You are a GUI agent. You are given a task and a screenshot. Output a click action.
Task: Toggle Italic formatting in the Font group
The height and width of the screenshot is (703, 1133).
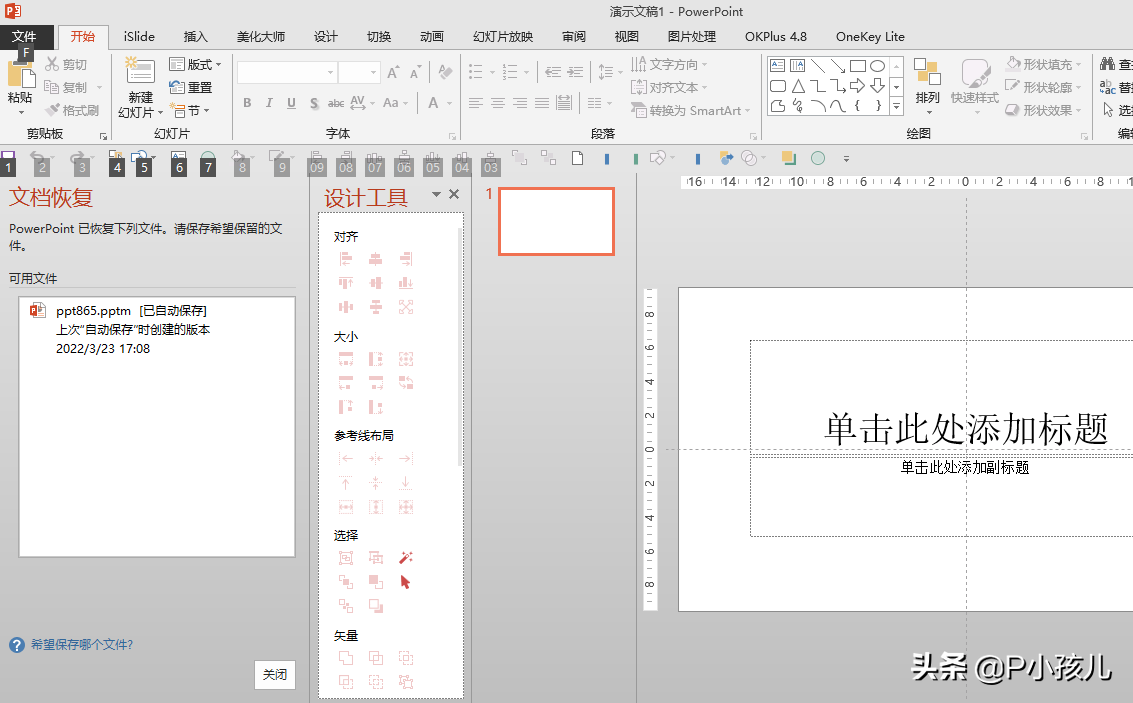pos(269,103)
